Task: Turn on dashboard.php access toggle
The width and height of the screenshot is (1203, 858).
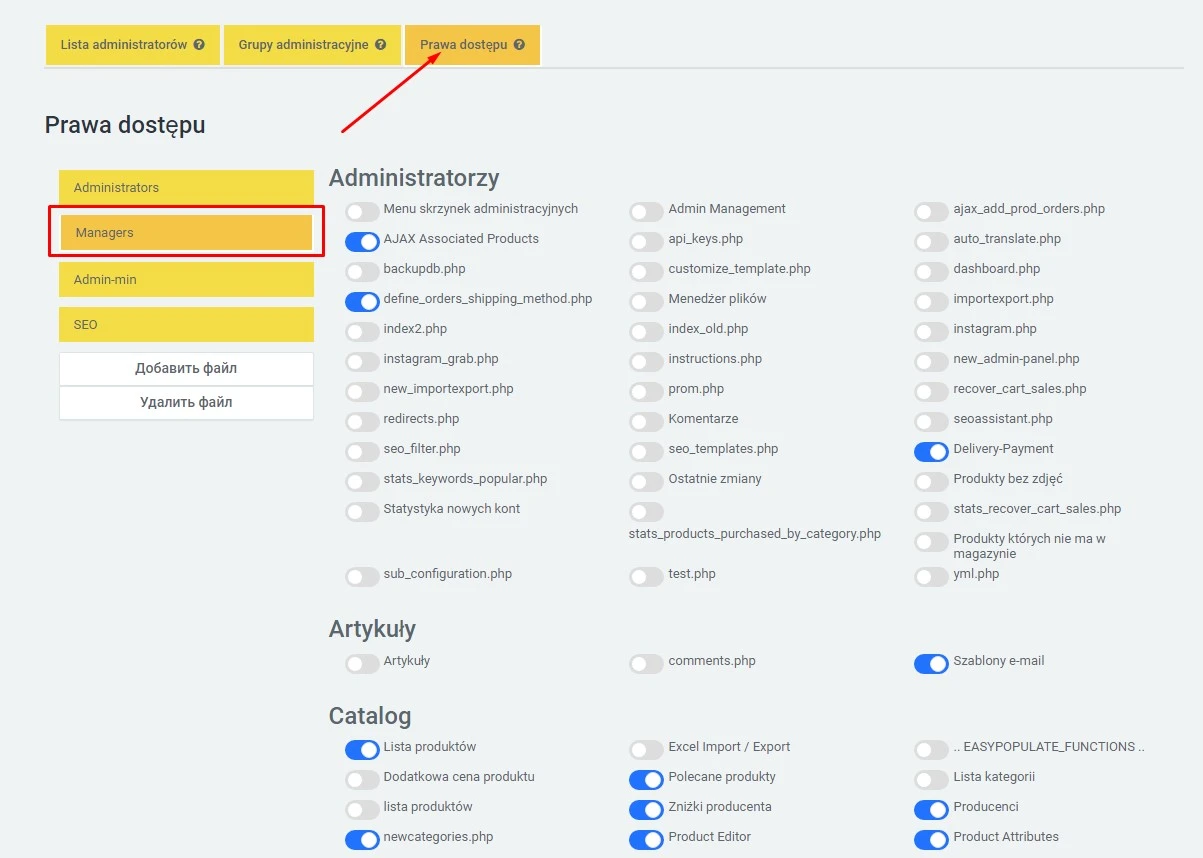Action: [x=931, y=271]
